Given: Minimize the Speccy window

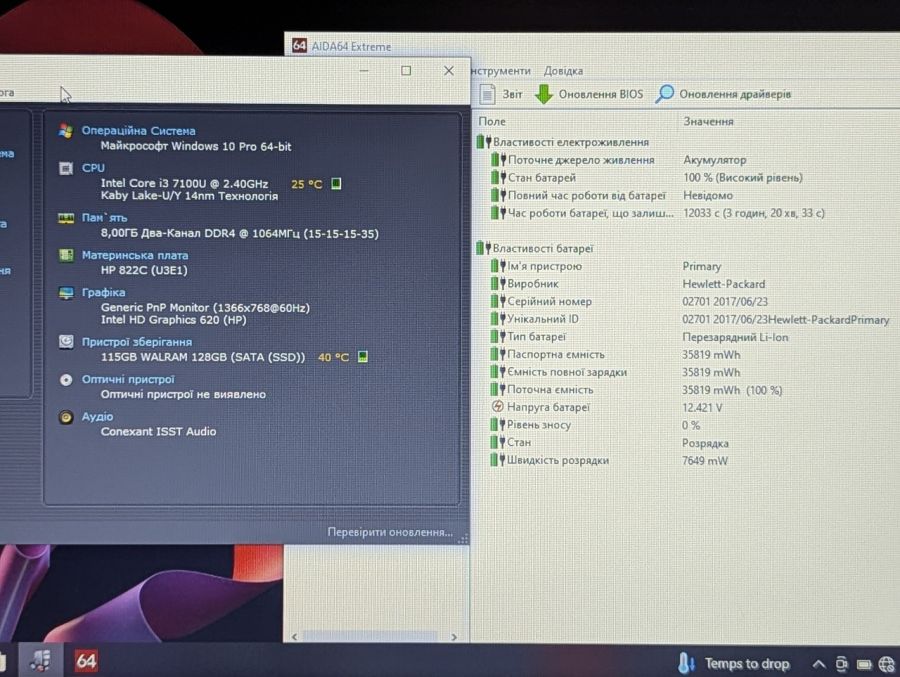Looking at the screenshot, I should tap(364, 71).
